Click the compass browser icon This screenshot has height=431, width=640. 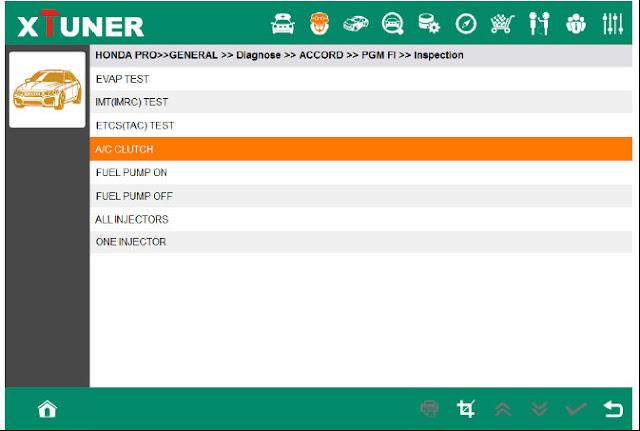pos(466,24)
